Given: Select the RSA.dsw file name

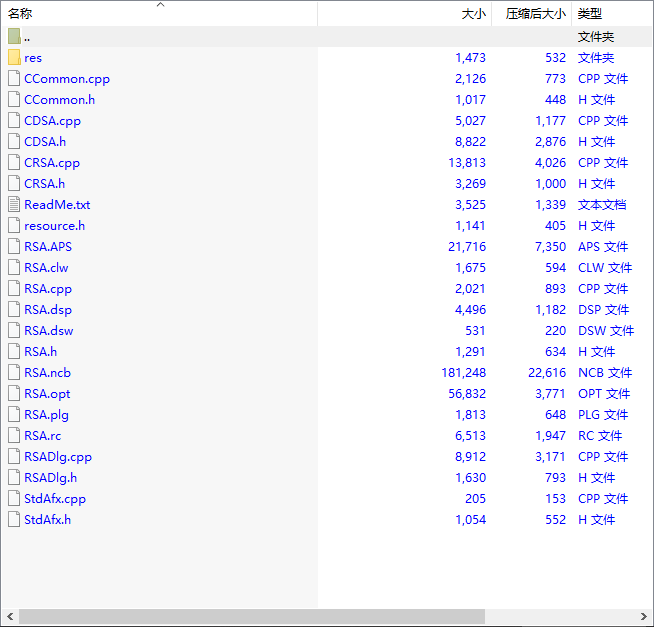Looking at the screenshot, I should point(49,331).
